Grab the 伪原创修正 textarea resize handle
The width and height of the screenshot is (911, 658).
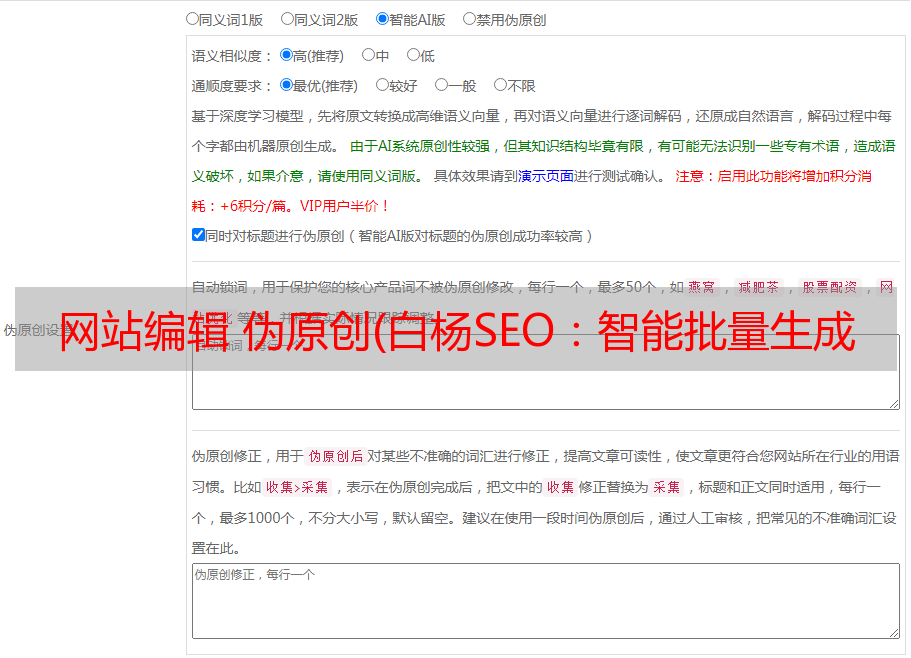click(894, 633)
